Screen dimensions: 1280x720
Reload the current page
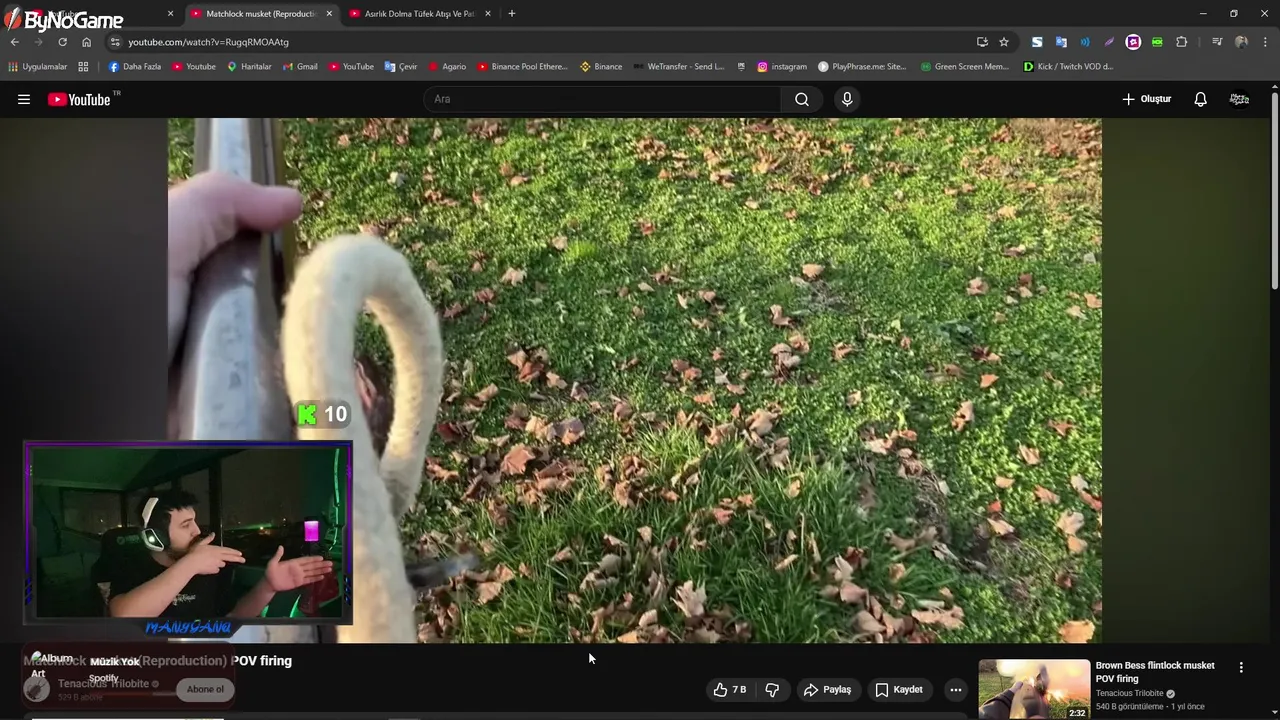coord(62,42)
